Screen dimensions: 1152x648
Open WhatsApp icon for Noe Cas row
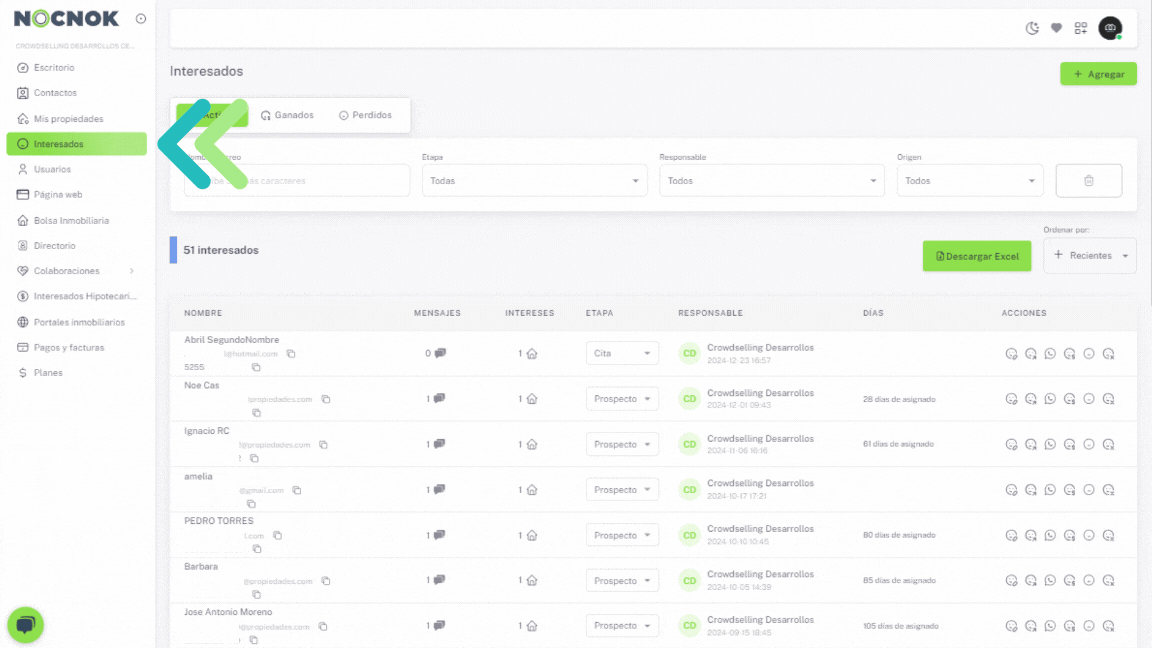click(x=1050, y=399)
